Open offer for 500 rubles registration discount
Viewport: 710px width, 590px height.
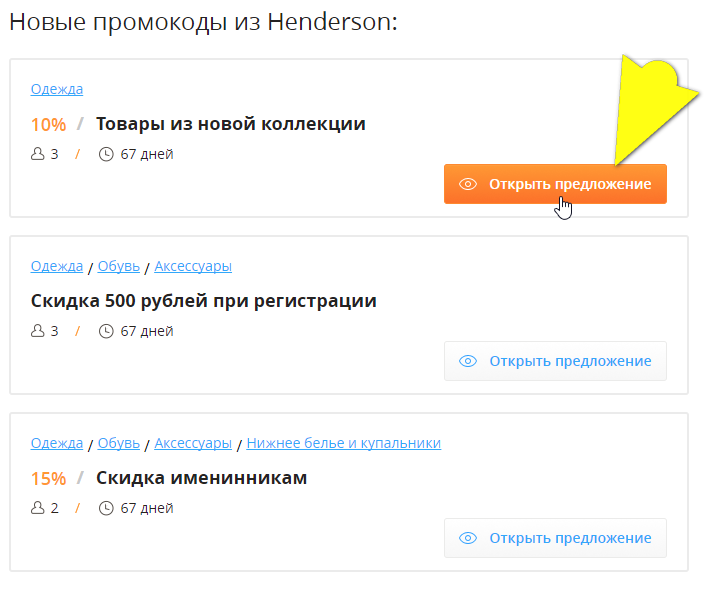(555, 361)
